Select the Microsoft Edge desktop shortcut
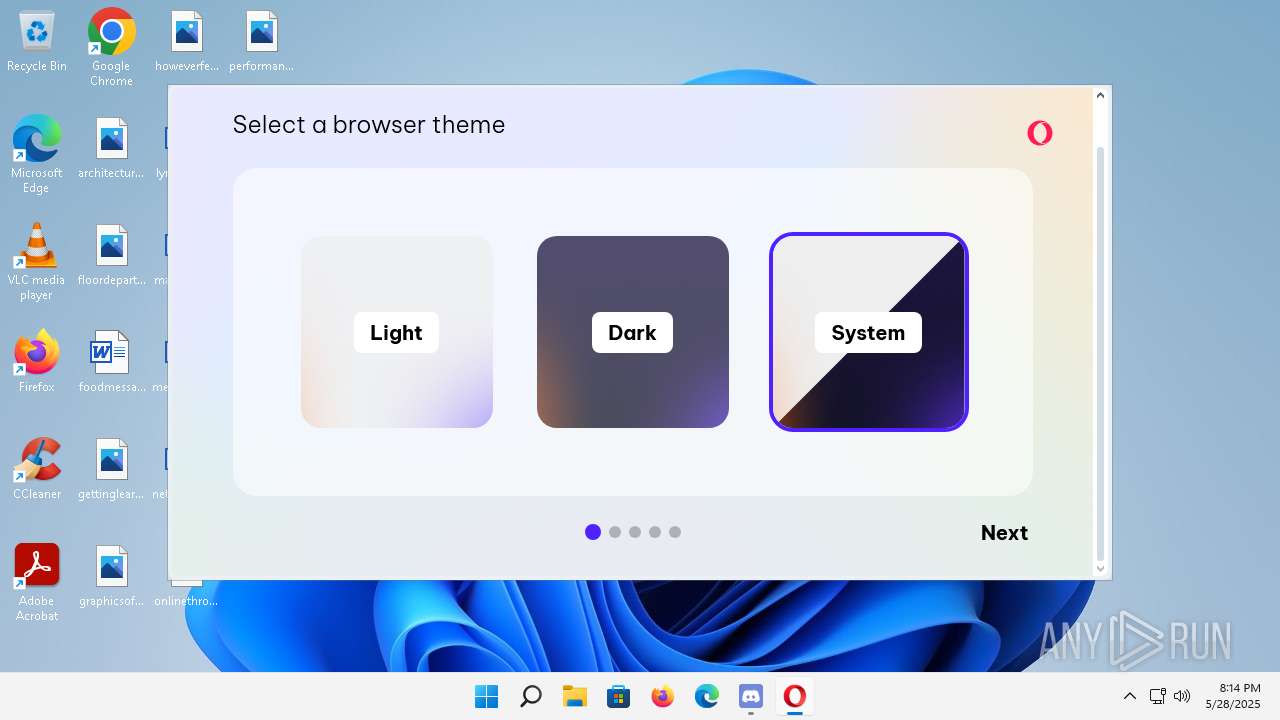 tap(36, 154)
